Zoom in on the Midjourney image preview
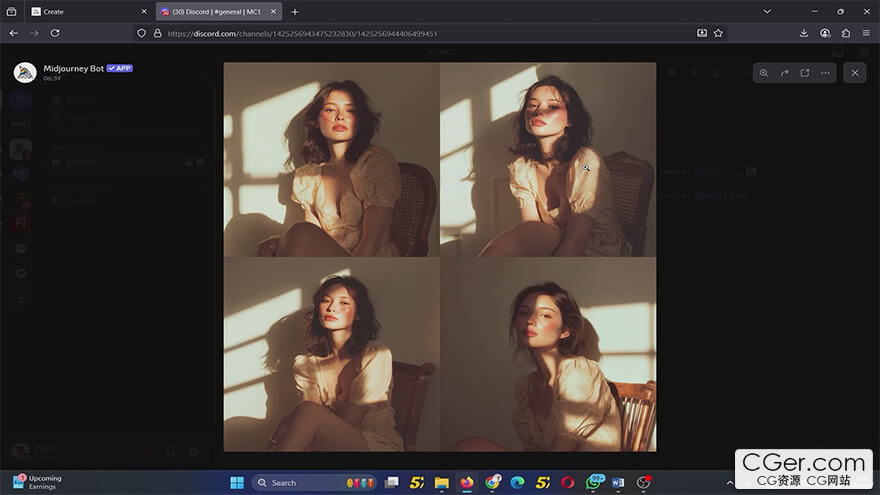Viewport: 880px width, 495px height. click(764, 73)
